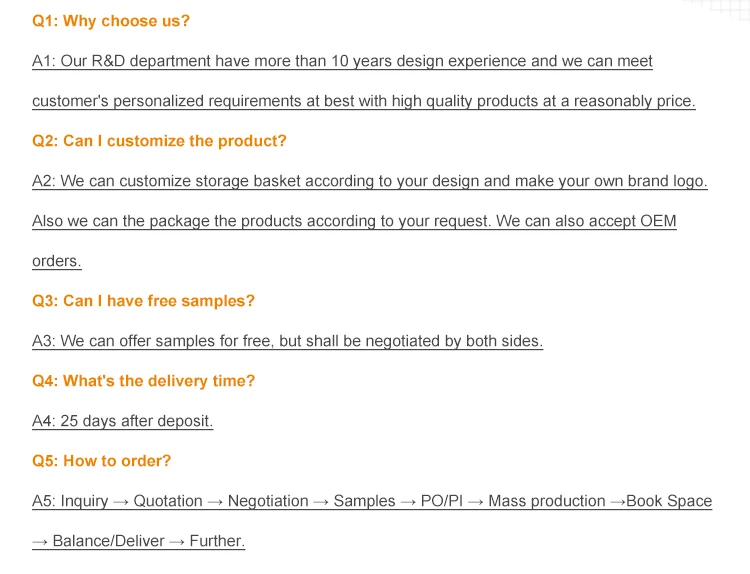Click the "Q4: What's the delivery time?" heading
Image resolution: width=750 pixels, height=574 pixels.
(x=143, y=381)
